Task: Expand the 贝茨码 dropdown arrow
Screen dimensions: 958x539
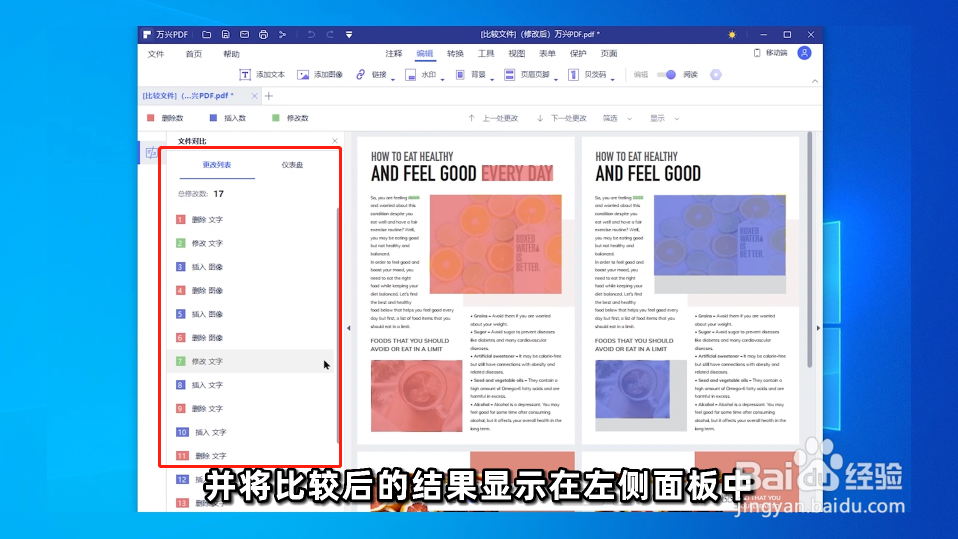Action: coord(612,79)
